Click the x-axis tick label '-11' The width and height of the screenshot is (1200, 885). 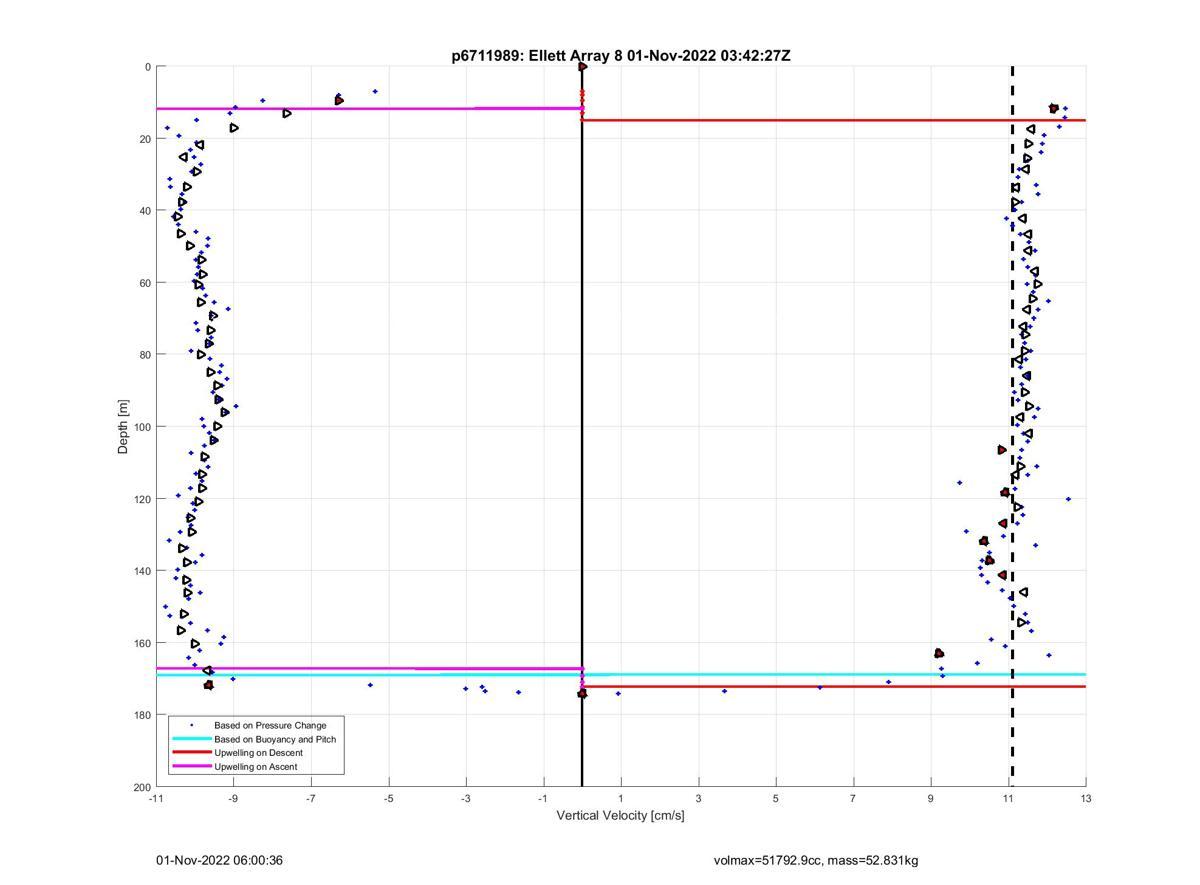coord(156,799)
